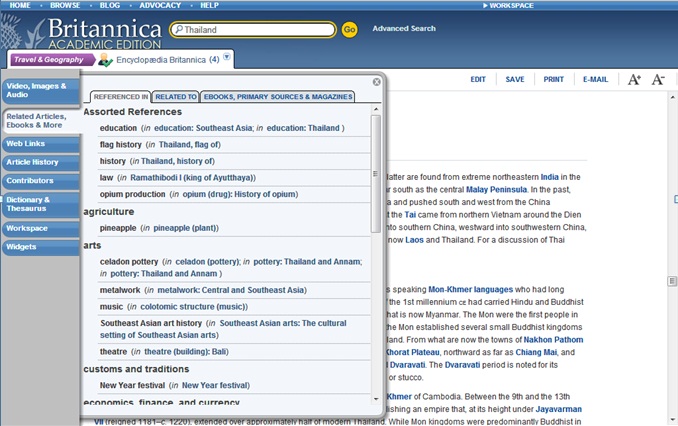This screenshot has width=678, height=426.
Task: Click the magnifier icon in search box
Action: pos(178,29)
